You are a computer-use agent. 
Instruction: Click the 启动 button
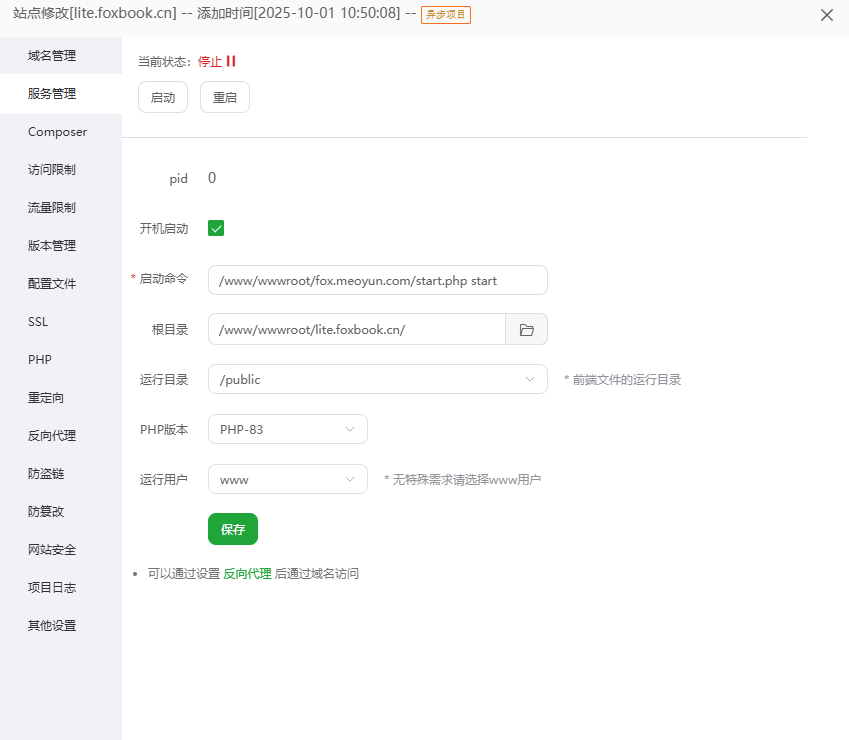[x=162, y=97]
